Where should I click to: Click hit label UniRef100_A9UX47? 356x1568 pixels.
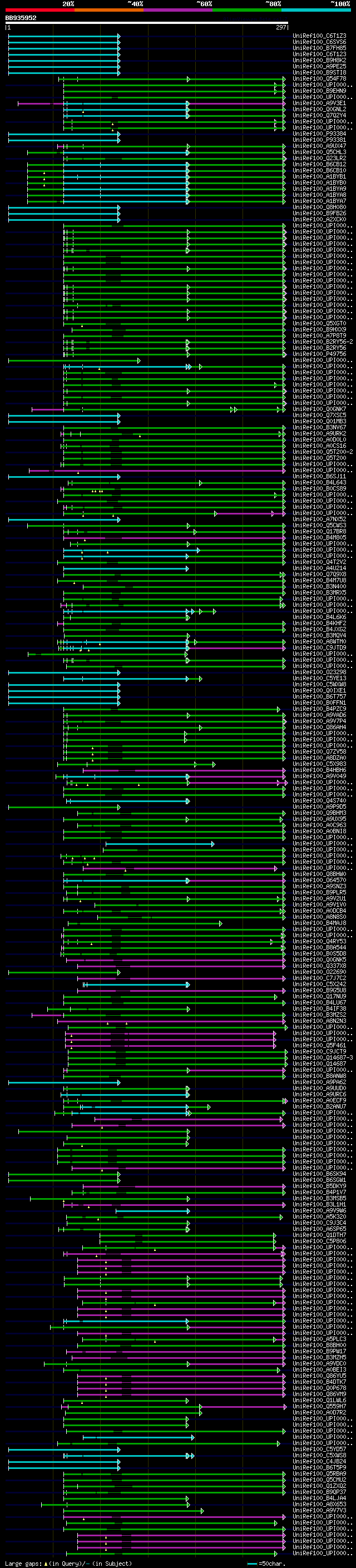coord(319,146)
